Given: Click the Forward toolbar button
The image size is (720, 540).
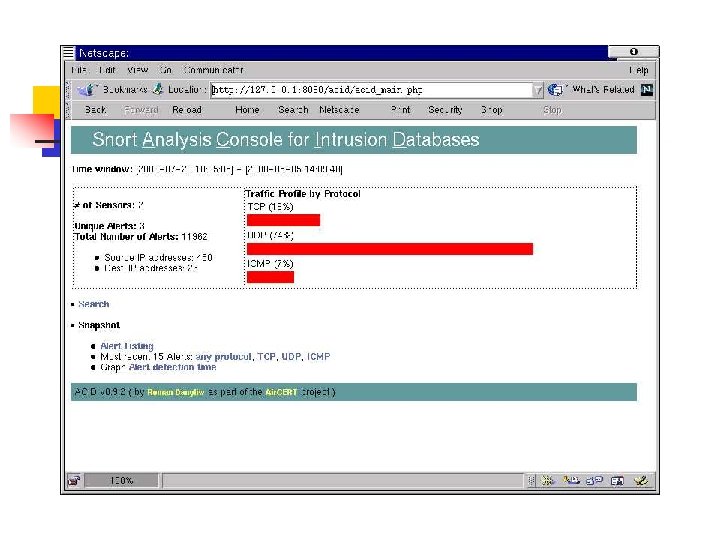Looking at the screenshot, I should coord(141,110).
